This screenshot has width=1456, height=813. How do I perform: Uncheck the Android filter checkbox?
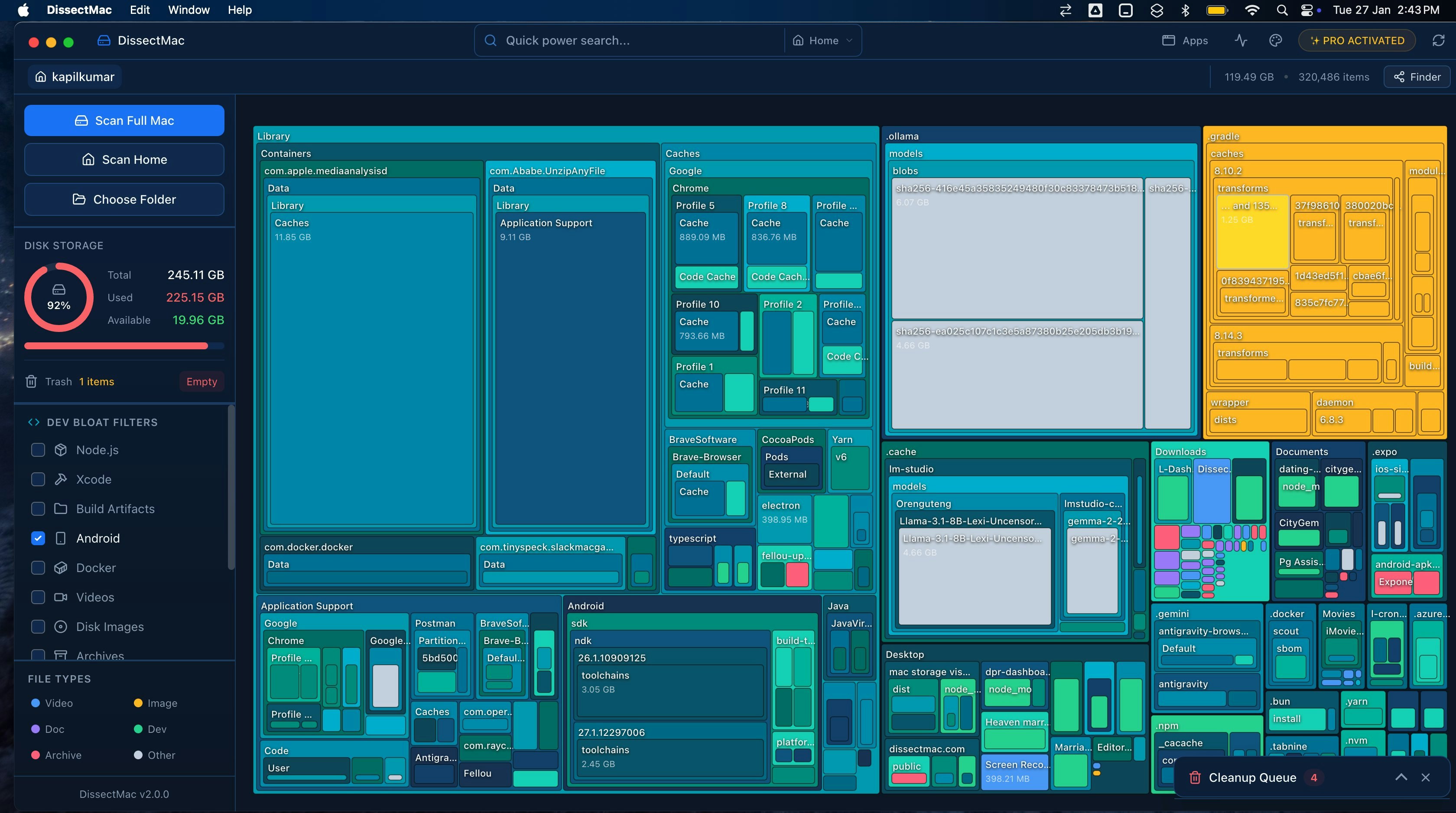(38, 538)
